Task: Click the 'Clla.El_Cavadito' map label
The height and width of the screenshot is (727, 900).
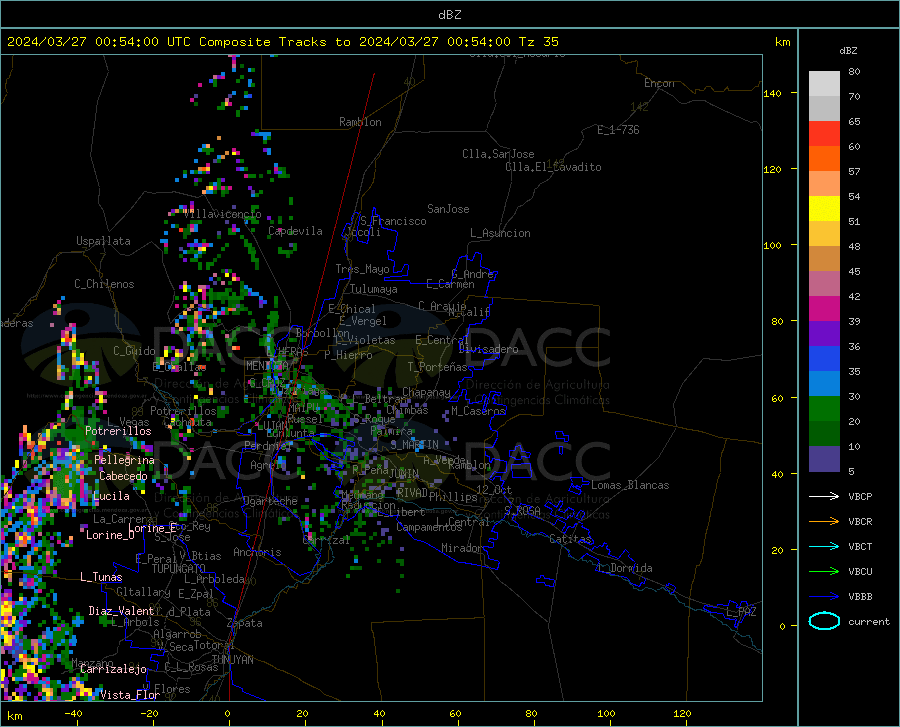Action: coord(553,167)
